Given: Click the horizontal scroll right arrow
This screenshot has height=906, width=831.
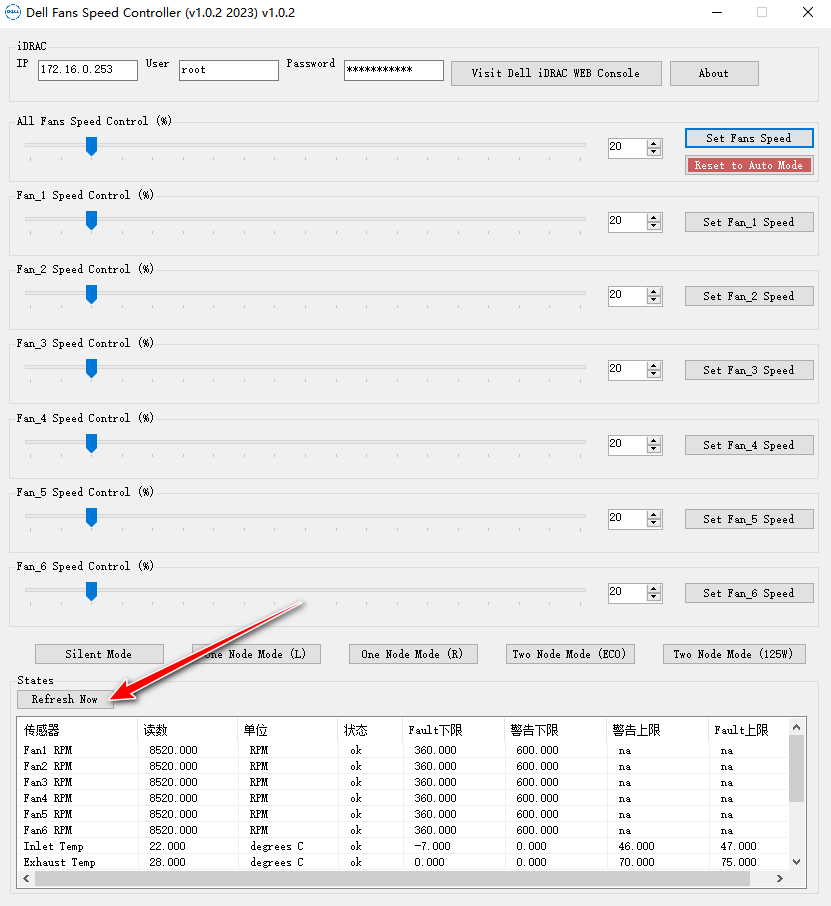Looking at the screenshot, I should point(780,878).
